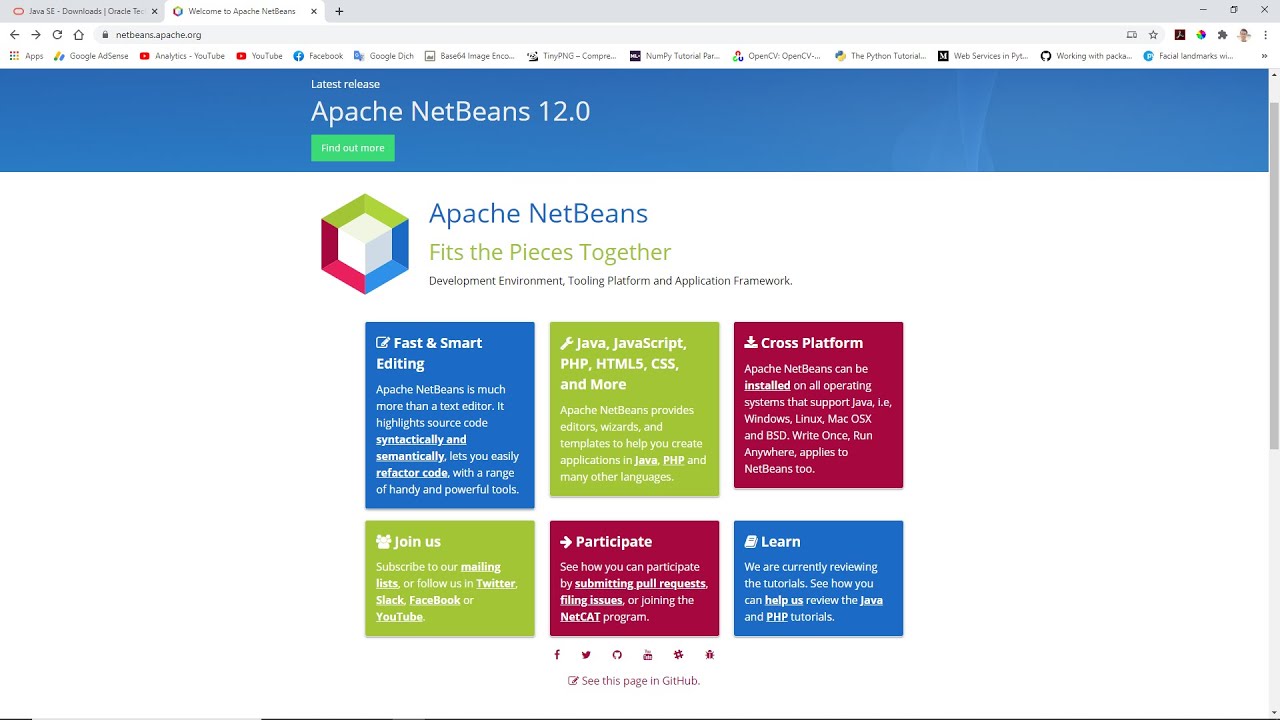Screen dimensions: 1280x720
Task: Follow the filing issues link
Action: (591, 600)
